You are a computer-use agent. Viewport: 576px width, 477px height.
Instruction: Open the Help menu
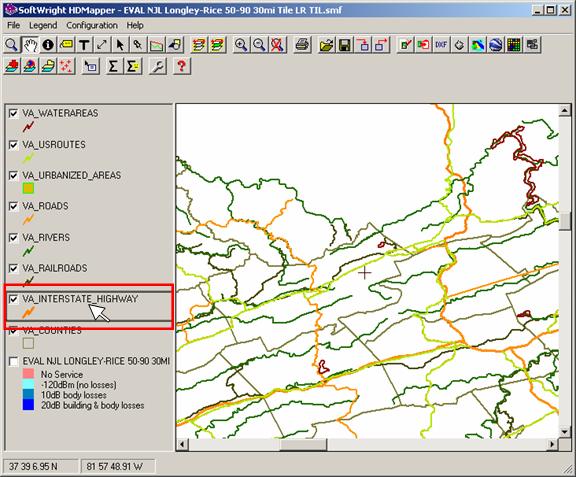tap(135, 25)
